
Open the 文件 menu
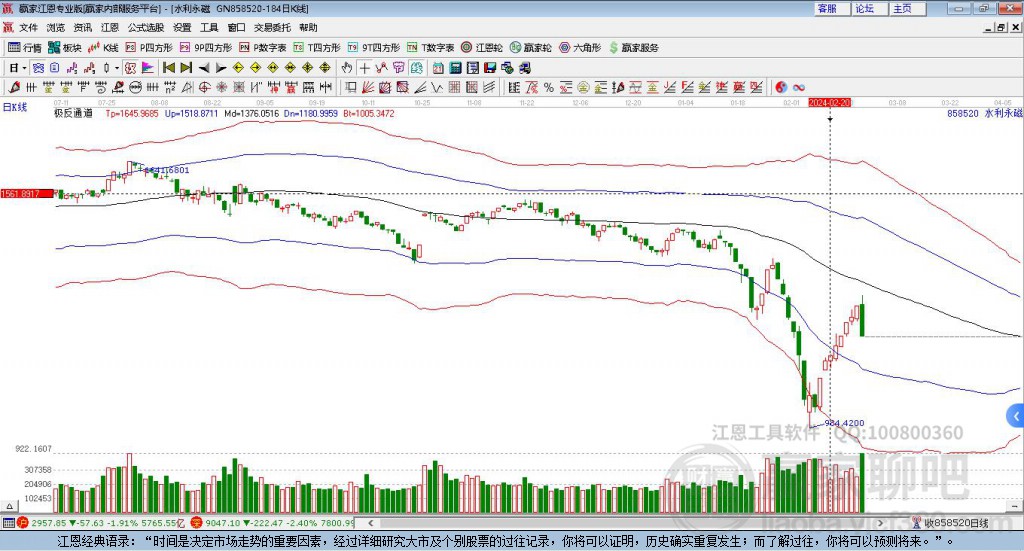coord(29,27)
